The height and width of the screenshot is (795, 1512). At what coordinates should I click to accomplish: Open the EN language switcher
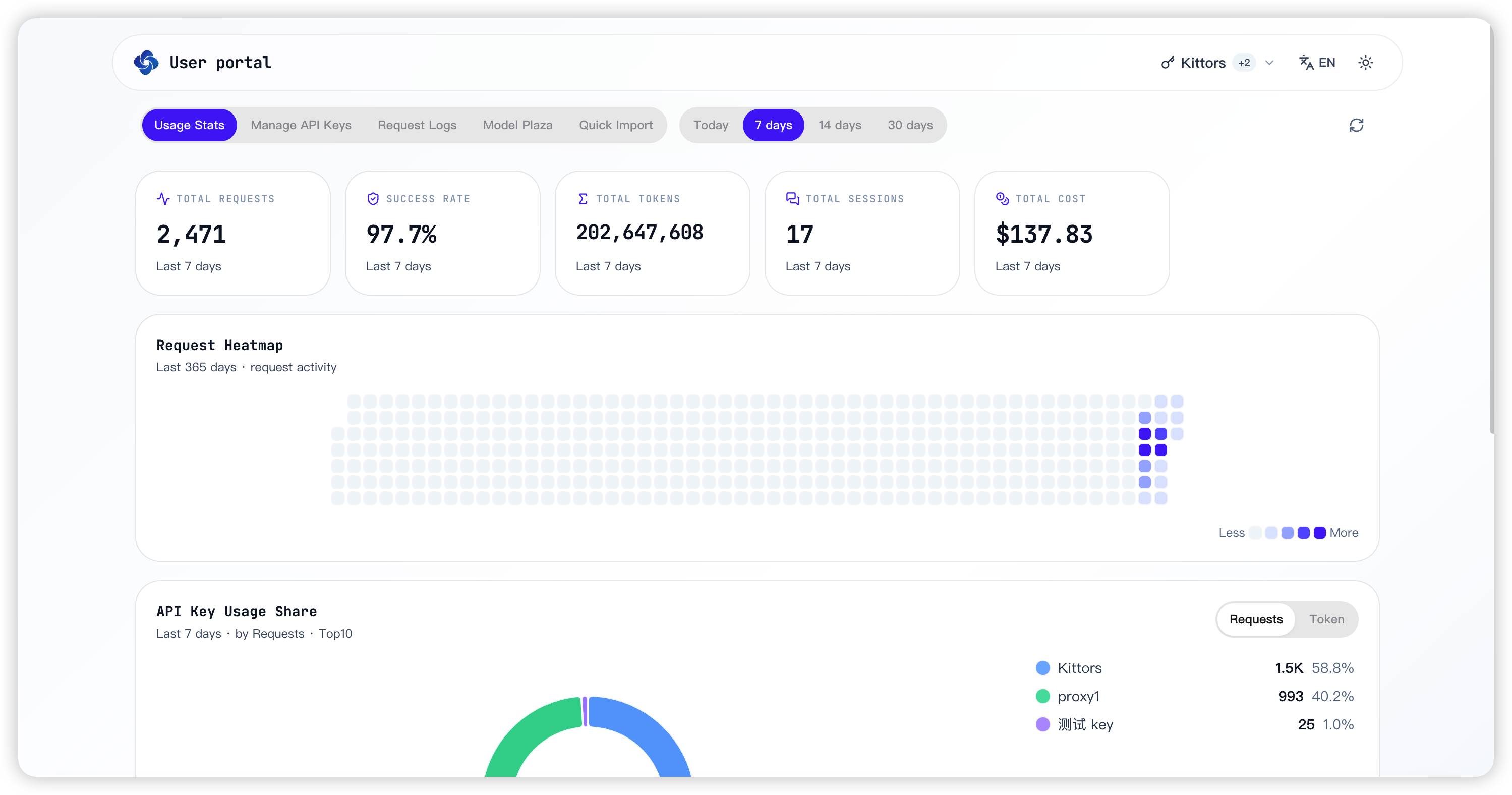[1316, 63]
